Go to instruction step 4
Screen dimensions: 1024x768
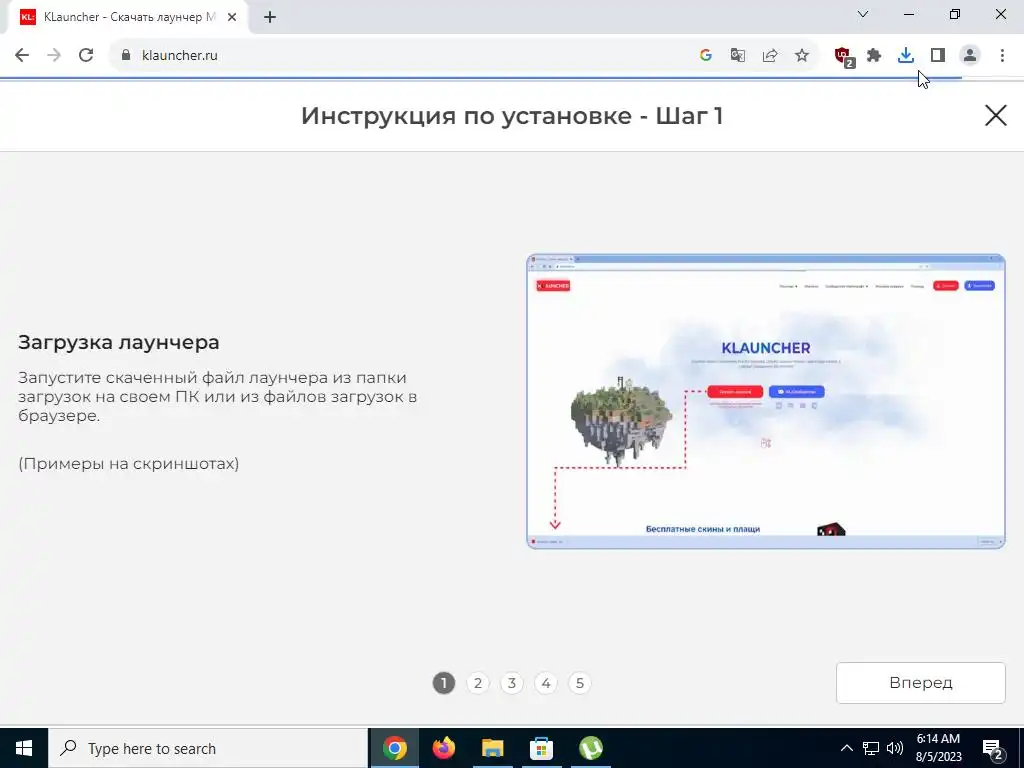click(545, 683)
